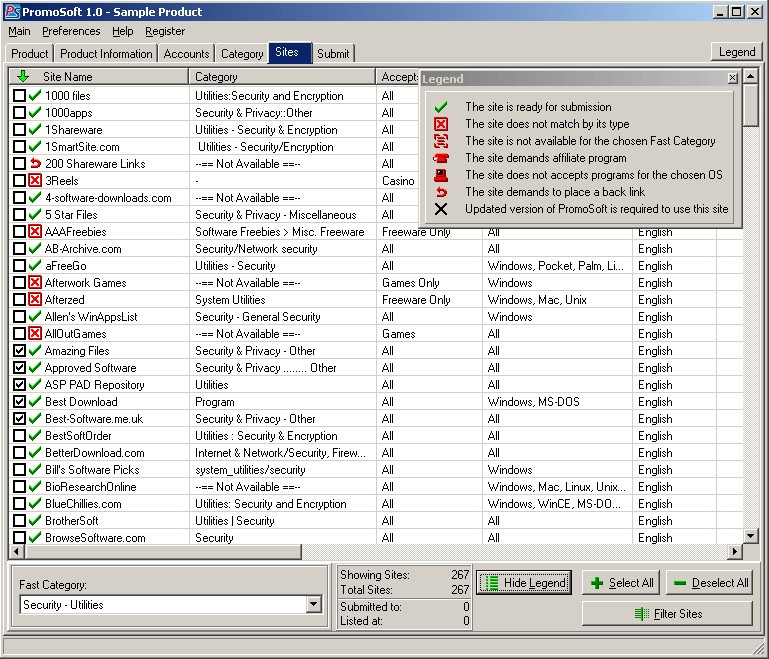Click legend red telephone affiliate program icon
The image size is (769, 659).
(441, 158)
